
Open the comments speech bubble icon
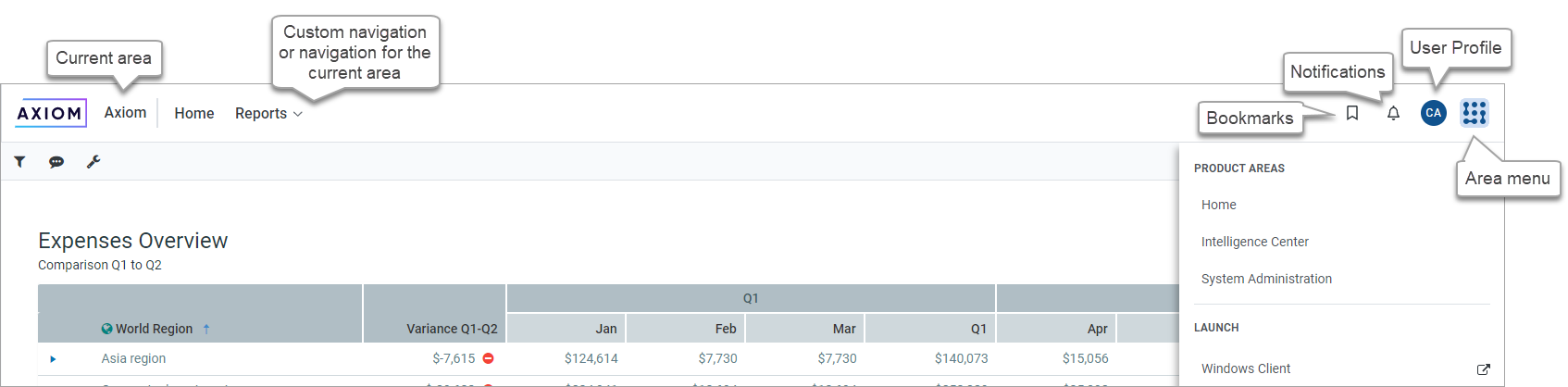56,162
